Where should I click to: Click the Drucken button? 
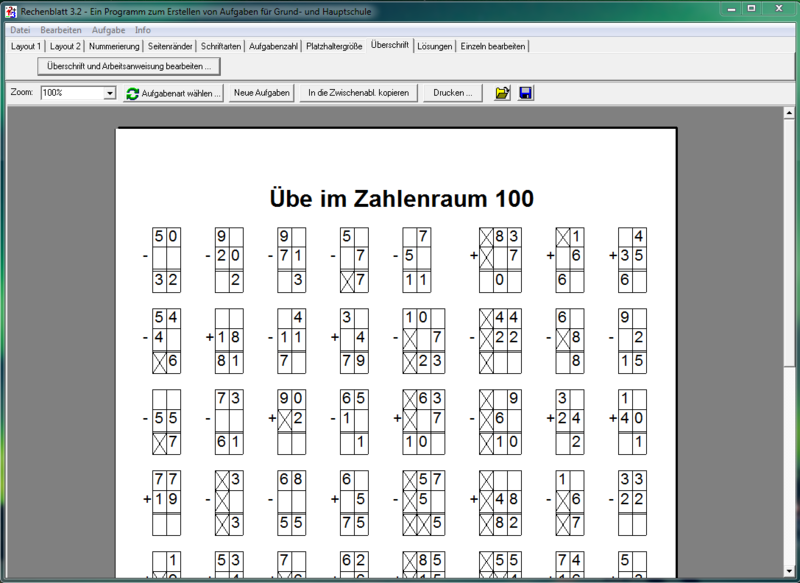coord(452,93)
